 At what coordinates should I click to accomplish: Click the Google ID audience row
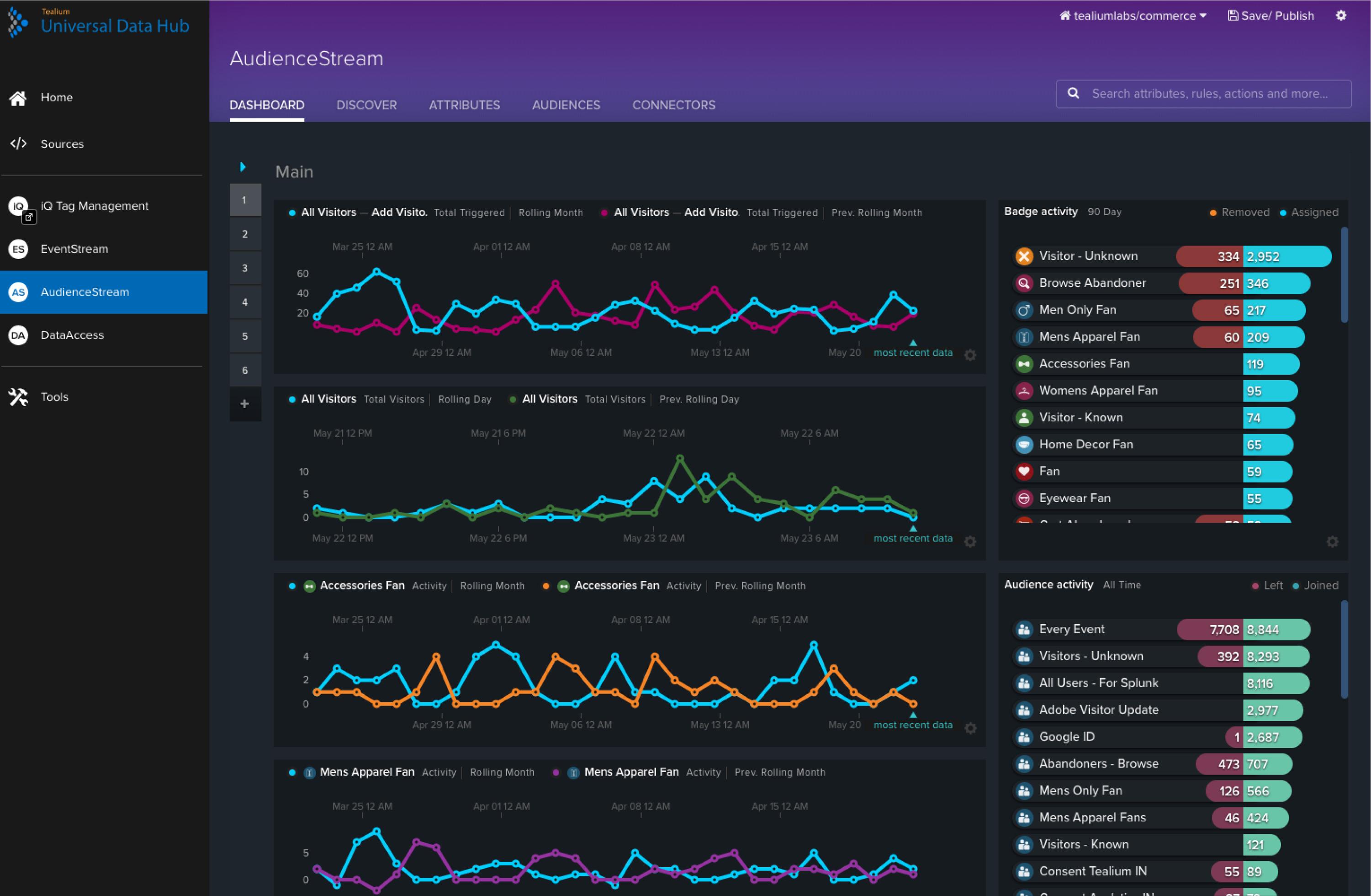(x=1157, y=737)
